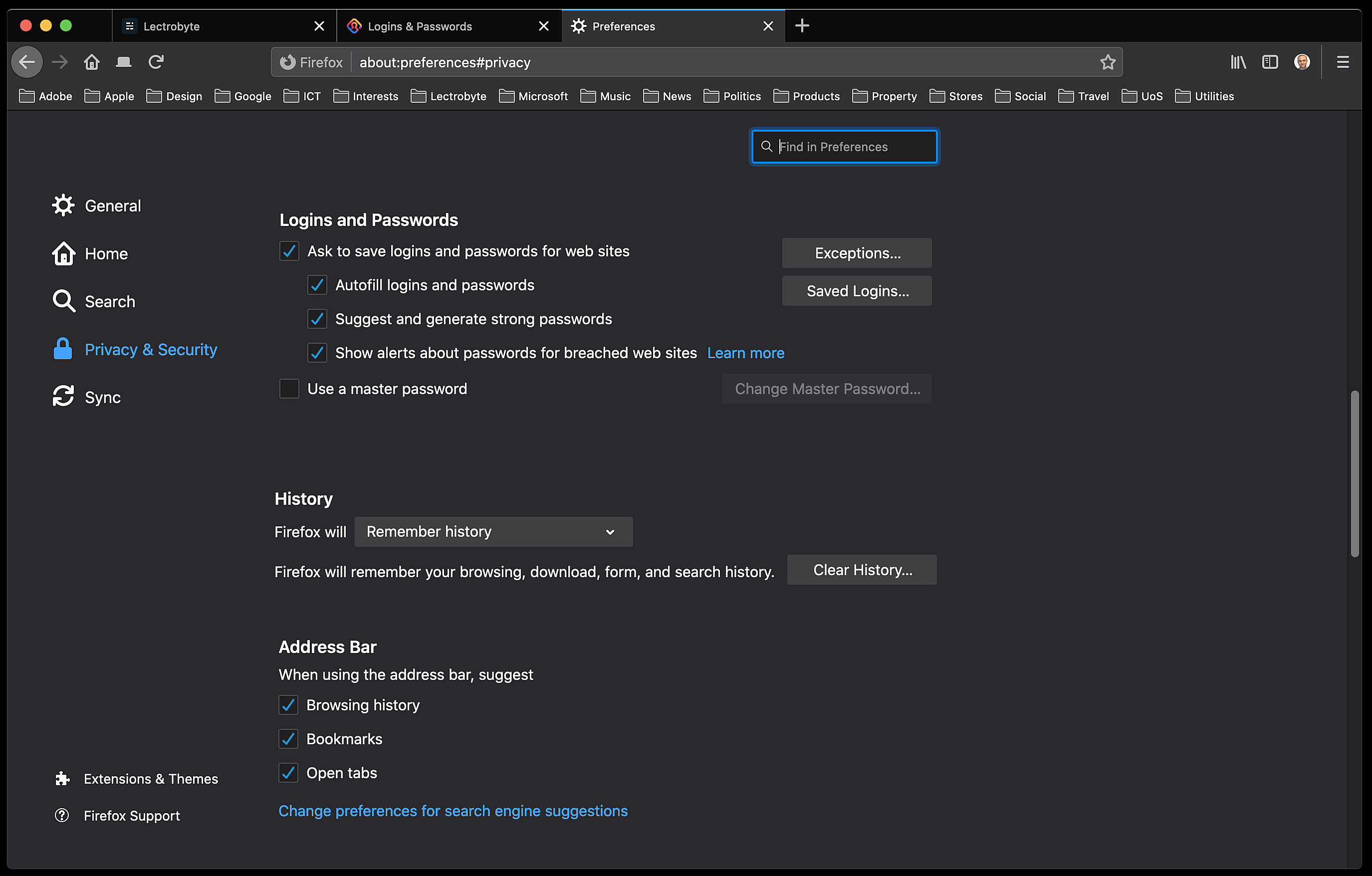
Task: Open Learn more link about breaches
Action: [745, 353]
